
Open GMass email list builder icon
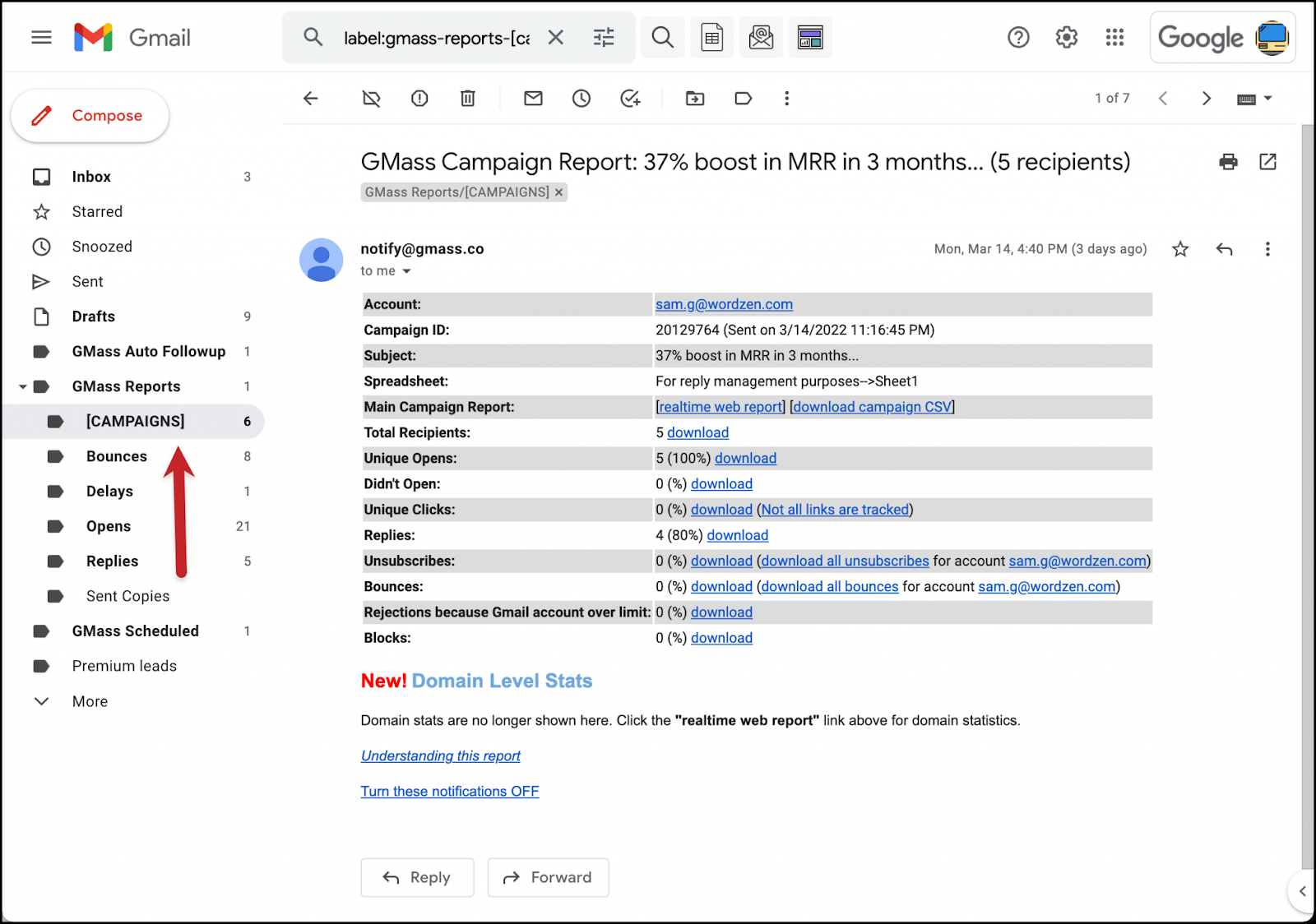pos(810,37)
